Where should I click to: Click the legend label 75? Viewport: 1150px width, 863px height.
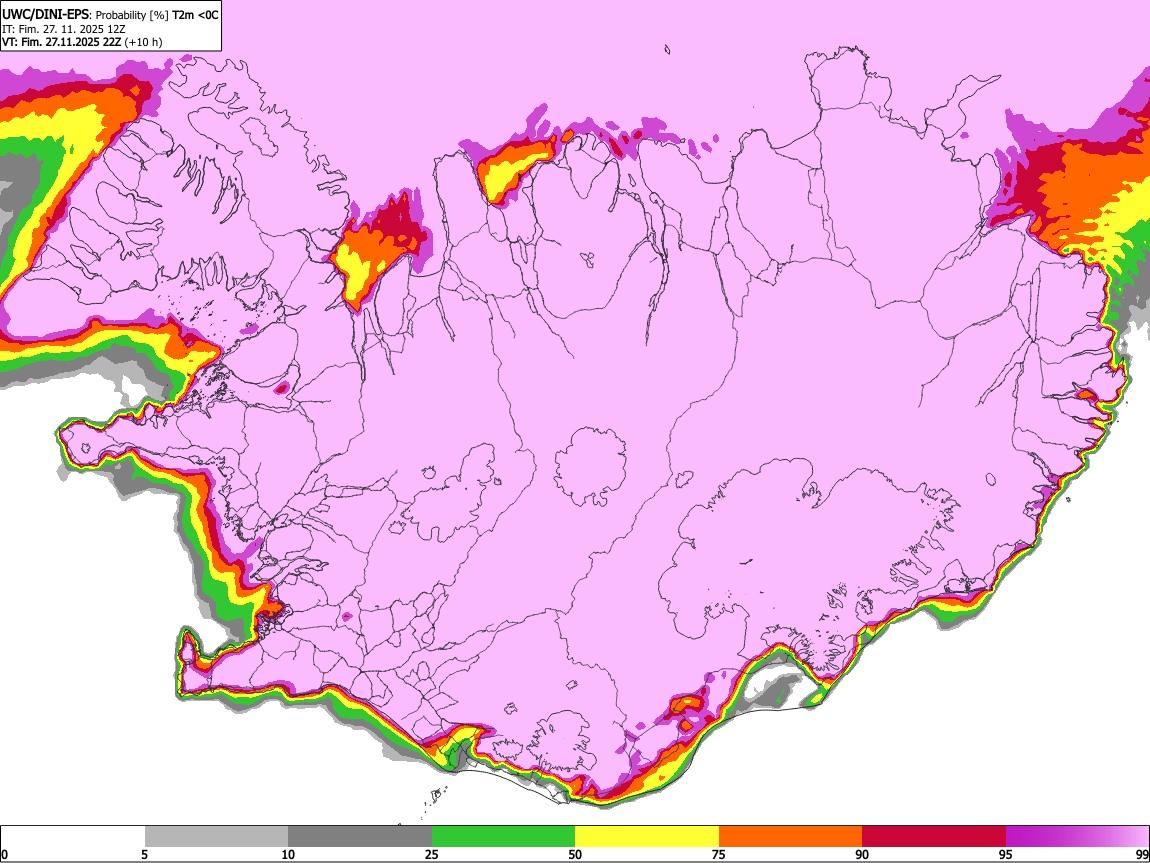click(719, 854)
